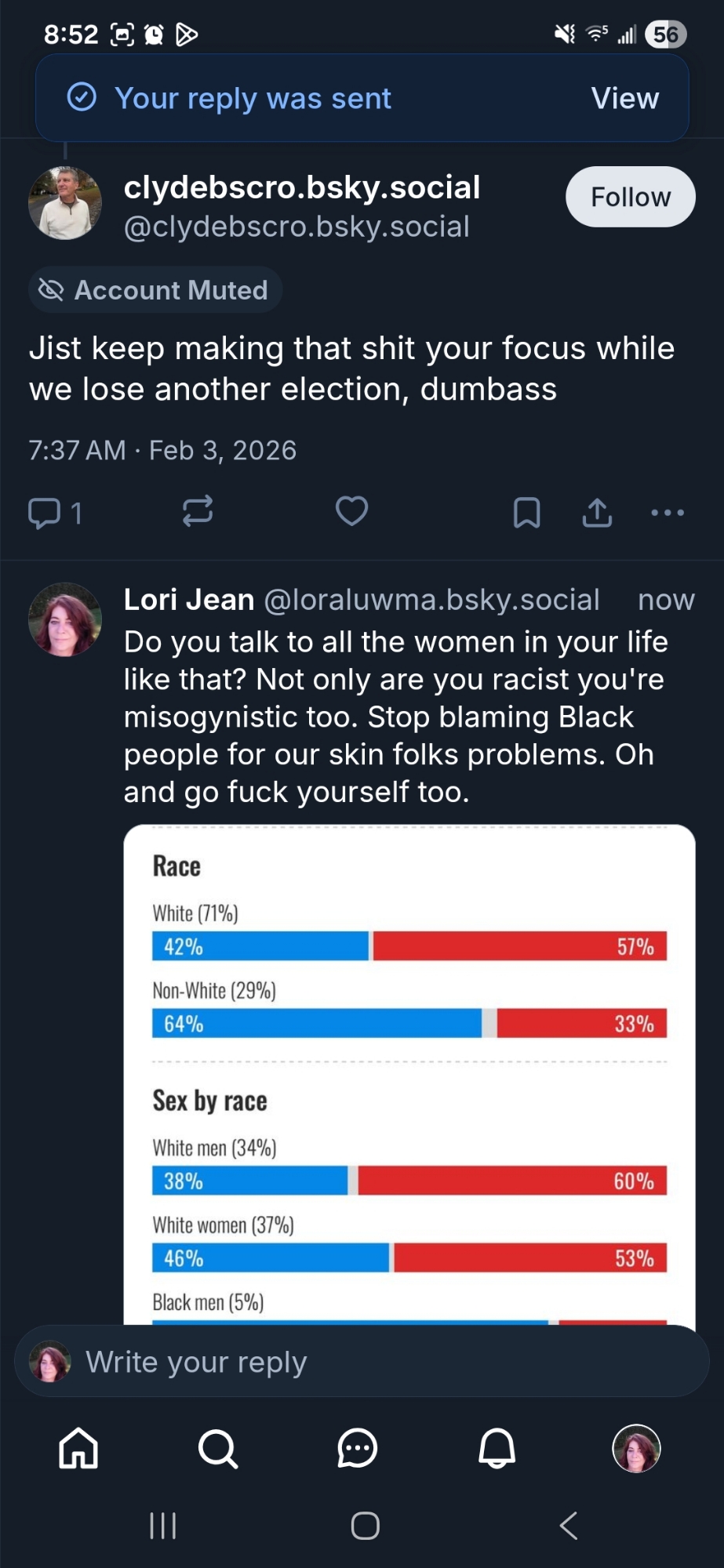The image size is (724, 1568).
Task: View your sent reply from the notification
Action: pyautogui.click(x=624, y=99)
